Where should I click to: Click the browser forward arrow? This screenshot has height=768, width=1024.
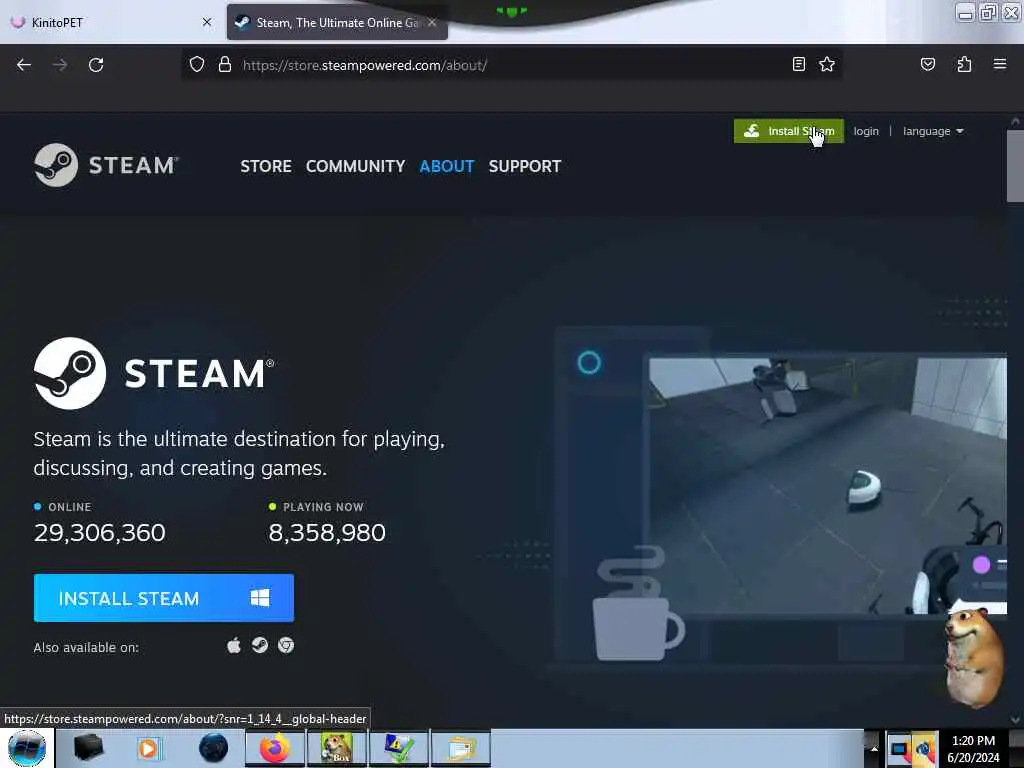pos(60,65)
